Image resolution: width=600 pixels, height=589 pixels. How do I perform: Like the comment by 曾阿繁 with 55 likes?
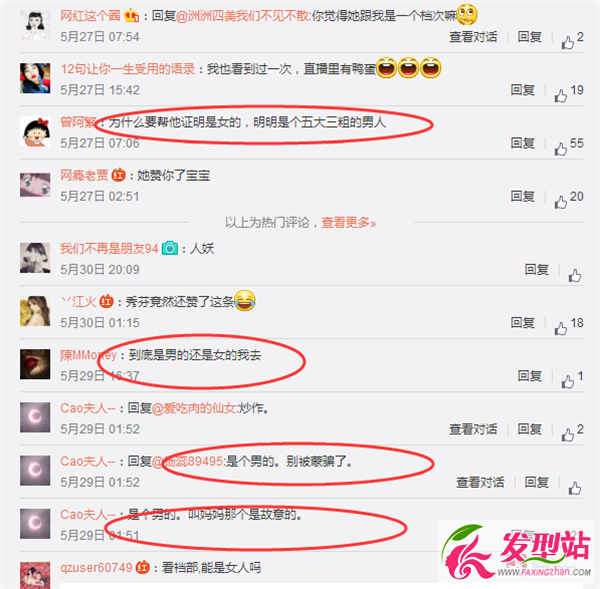point(561,148)
